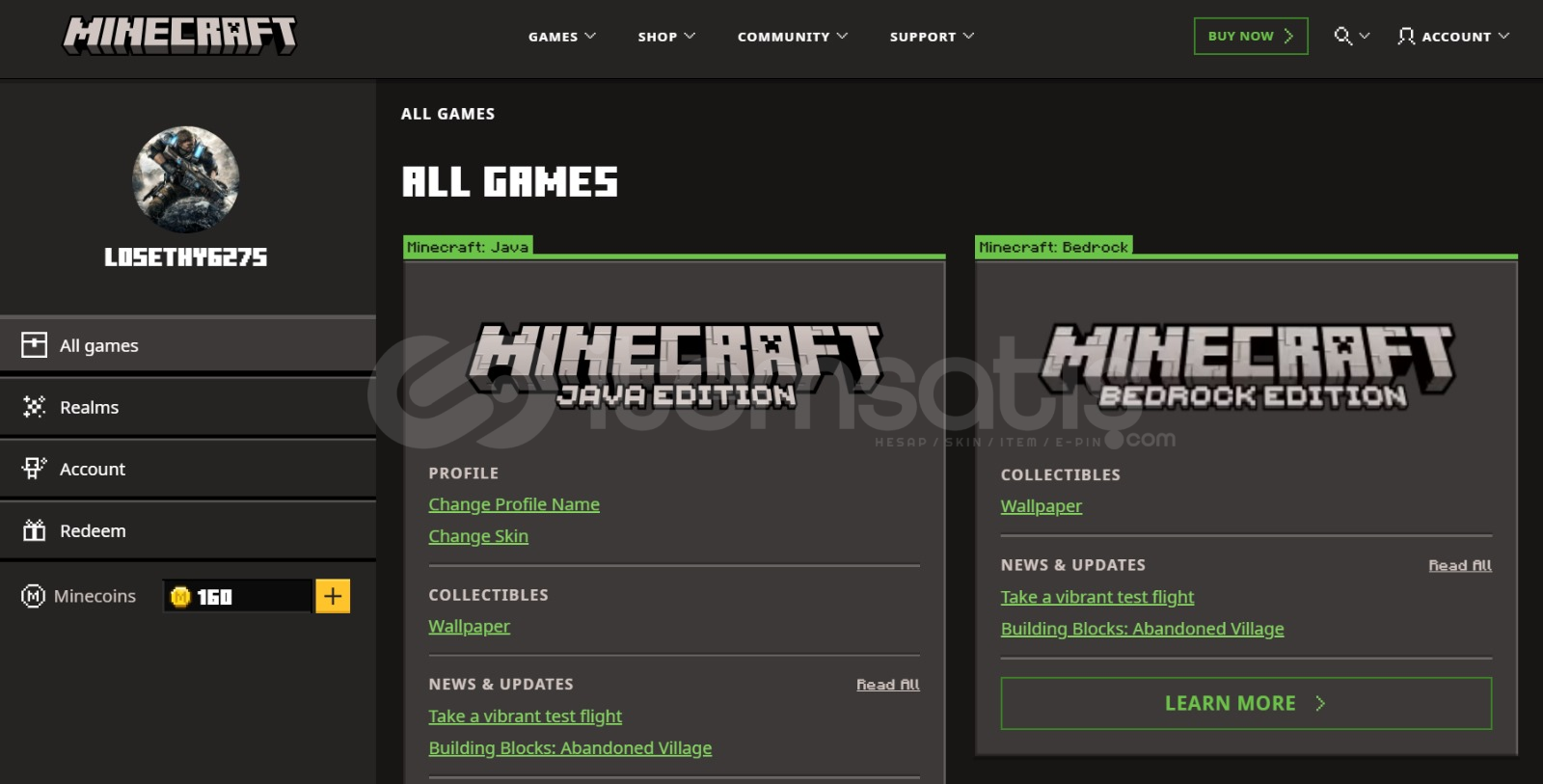Screen dimensions: 1543x784
Task: Open the Java Wallpaper link
Action: (470, 627)
